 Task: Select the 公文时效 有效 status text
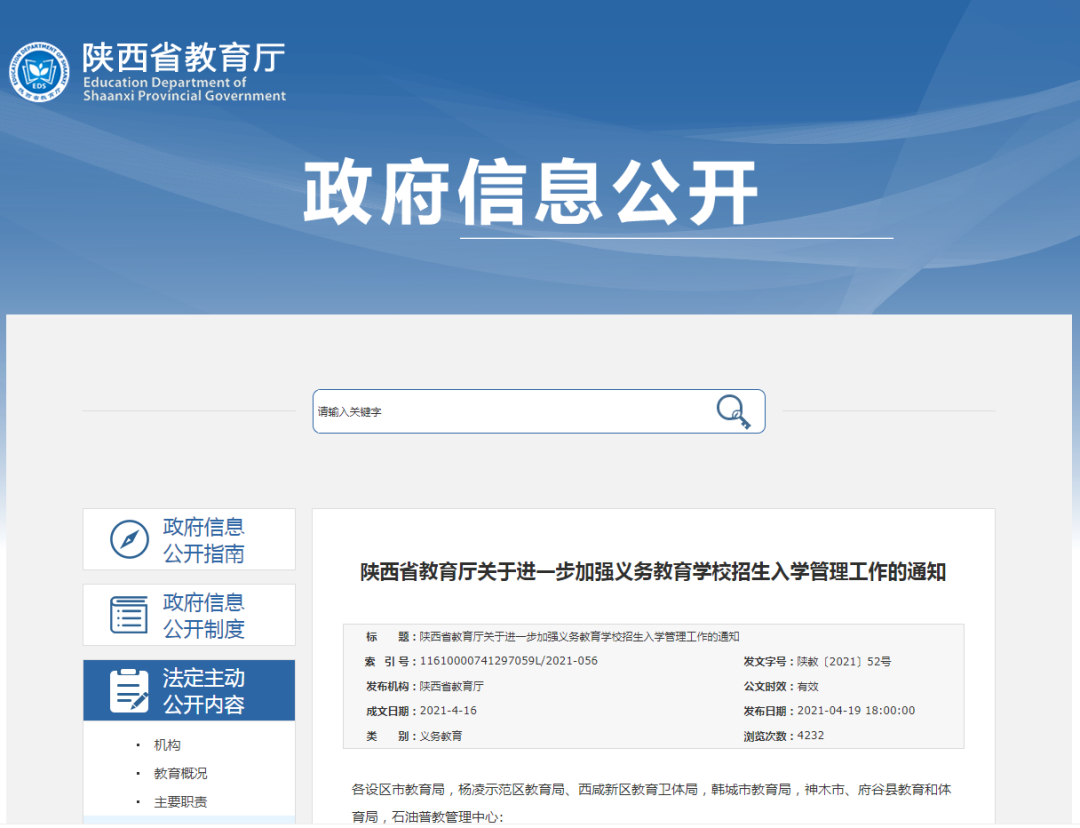click(790, 688)
